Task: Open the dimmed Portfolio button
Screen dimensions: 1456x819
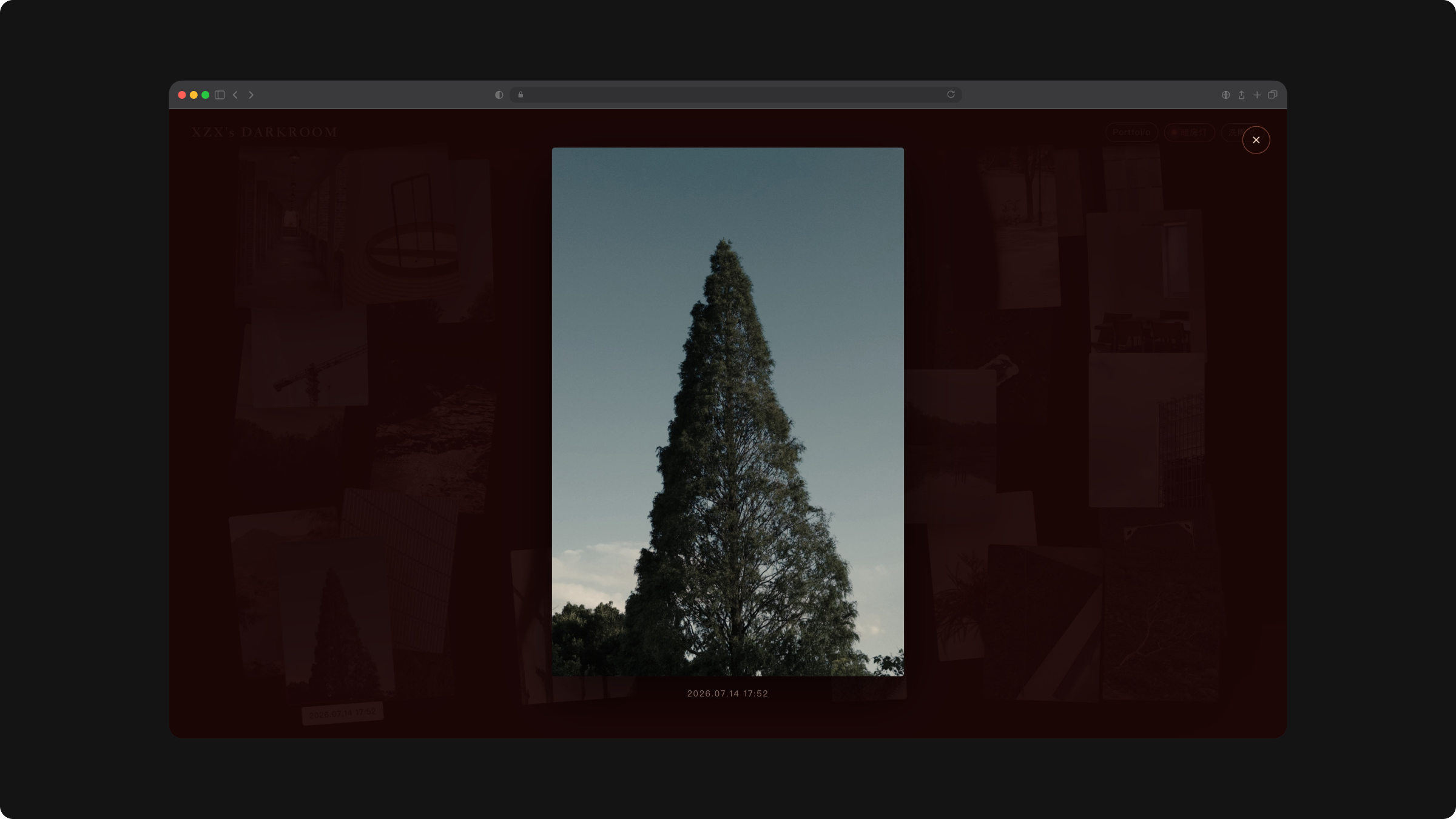Action: (x=1131, y=132)
